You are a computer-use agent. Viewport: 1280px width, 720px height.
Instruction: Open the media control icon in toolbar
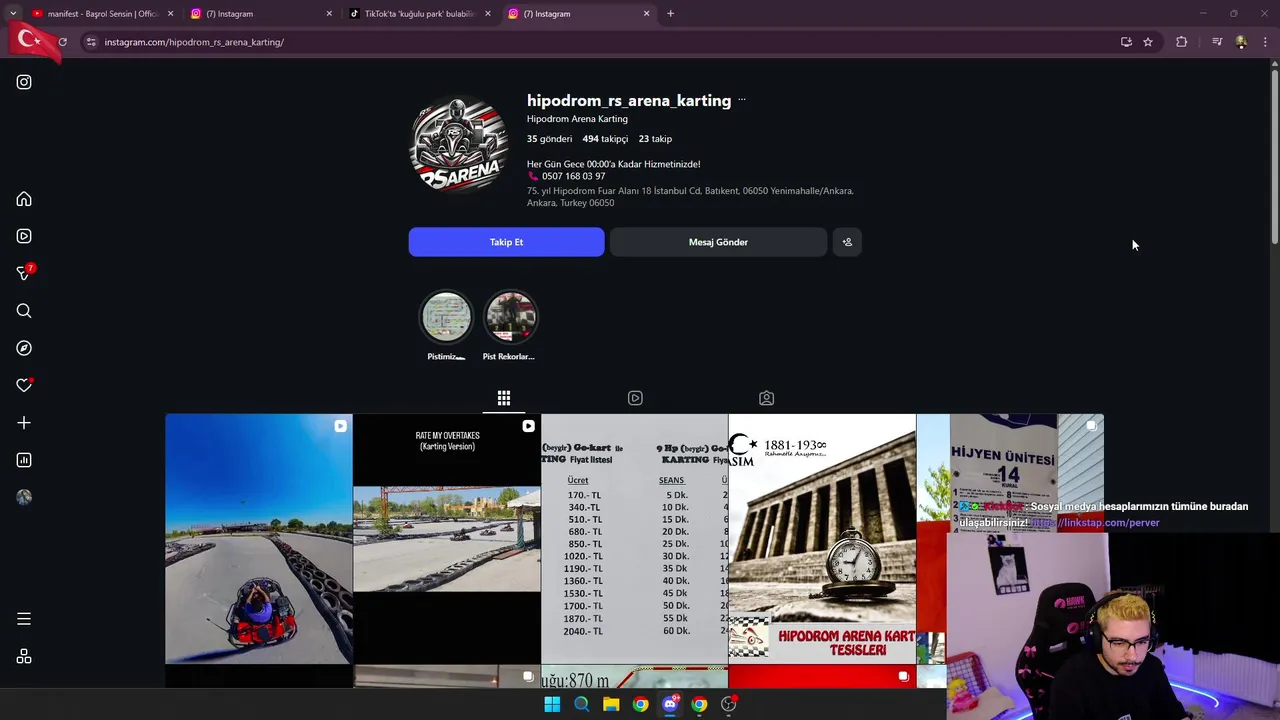pos(1217,42)
